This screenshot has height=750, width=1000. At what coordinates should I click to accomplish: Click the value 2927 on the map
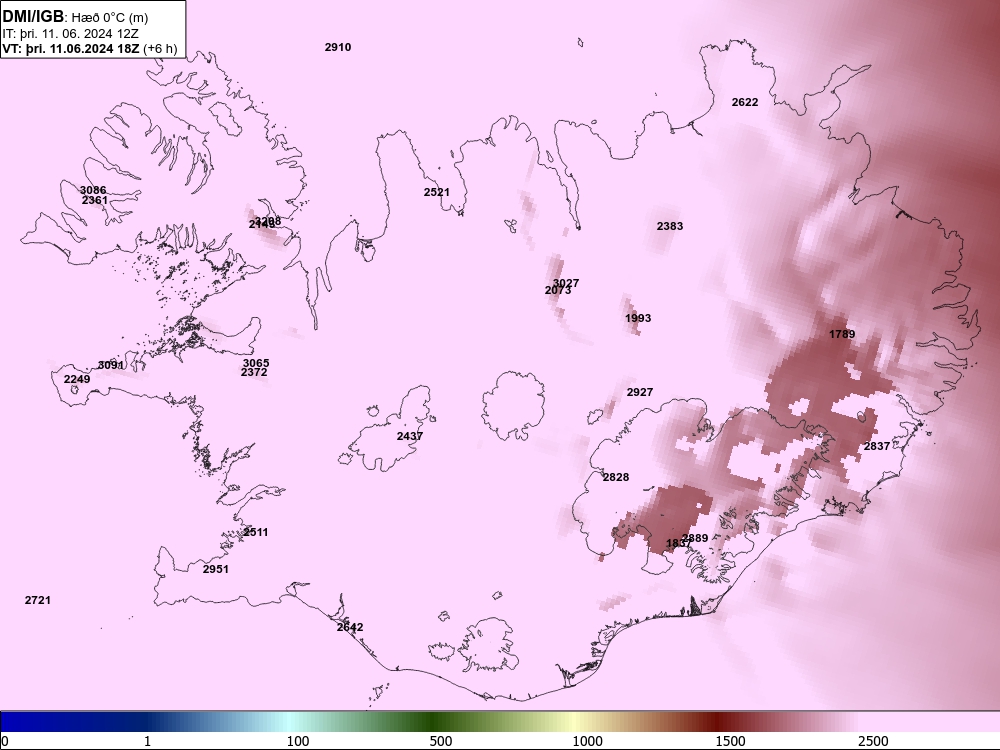coord(640,392)
